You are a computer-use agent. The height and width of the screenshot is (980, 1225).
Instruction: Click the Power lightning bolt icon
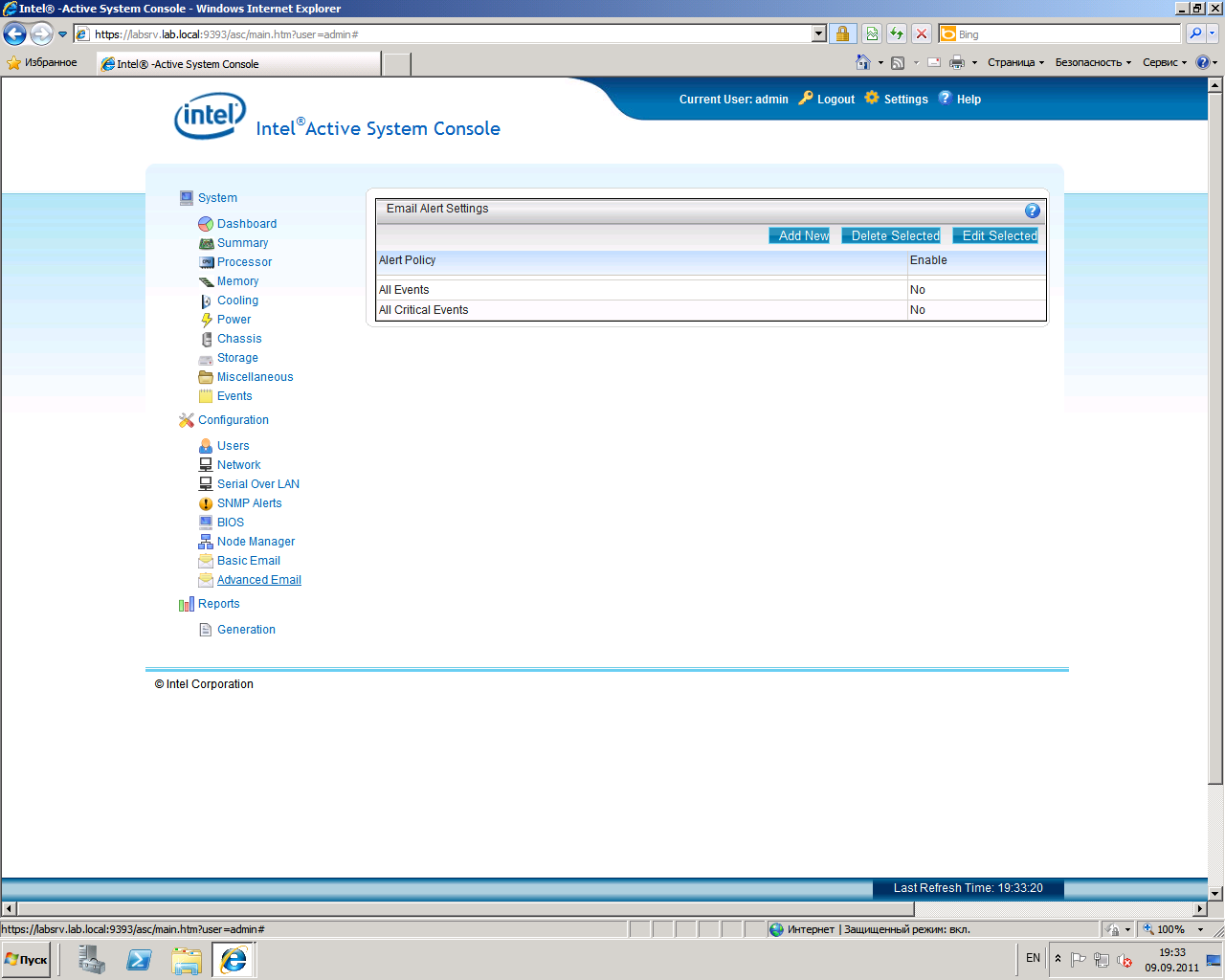[x=206, y=320]
